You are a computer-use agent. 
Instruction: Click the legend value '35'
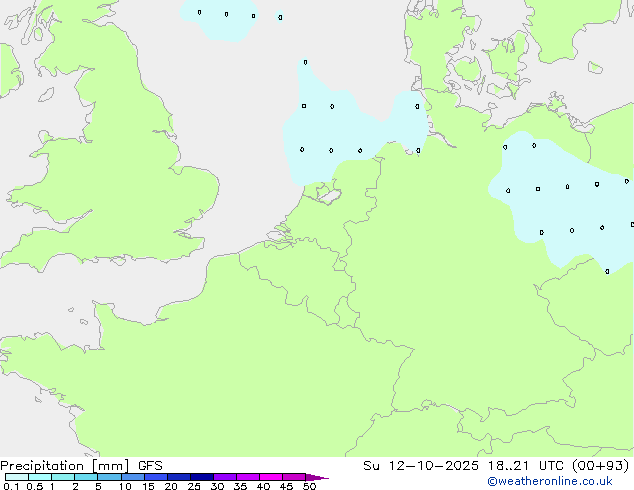point(240,486)
